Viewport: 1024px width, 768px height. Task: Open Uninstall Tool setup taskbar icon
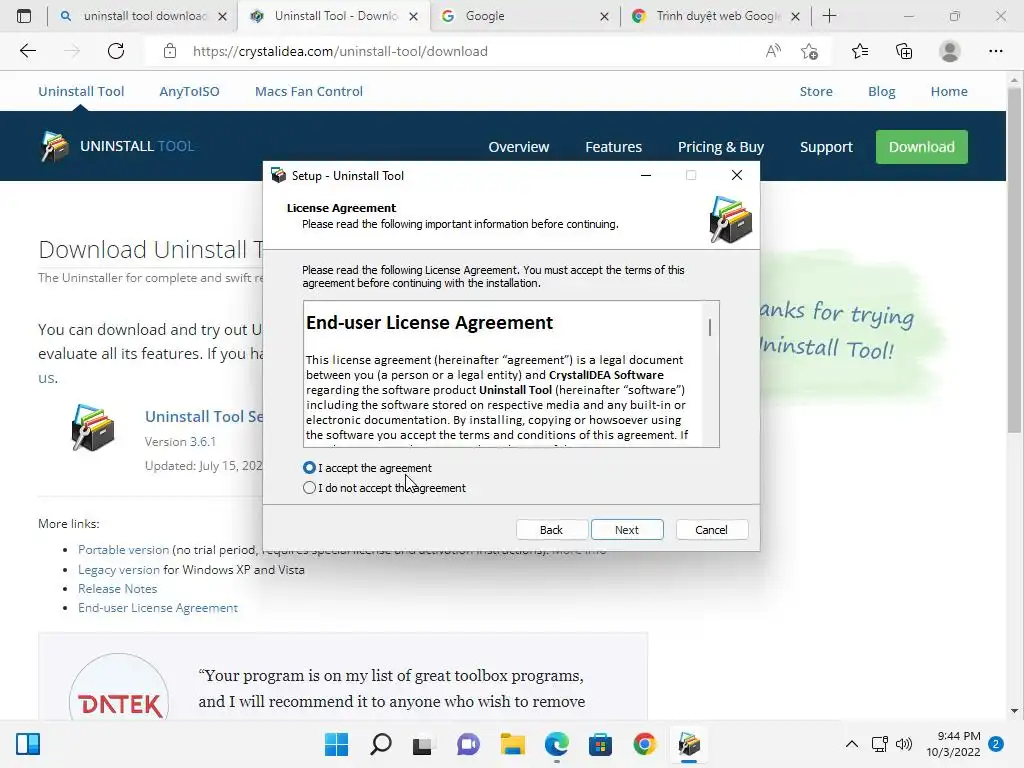click(x=689, y=744)
